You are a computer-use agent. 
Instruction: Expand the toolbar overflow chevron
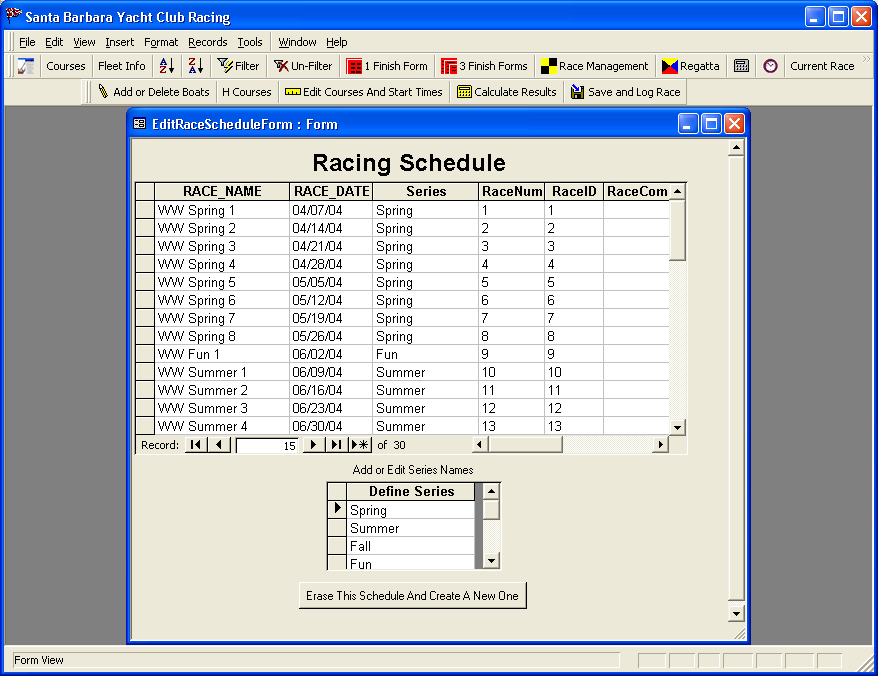[866, 59]
